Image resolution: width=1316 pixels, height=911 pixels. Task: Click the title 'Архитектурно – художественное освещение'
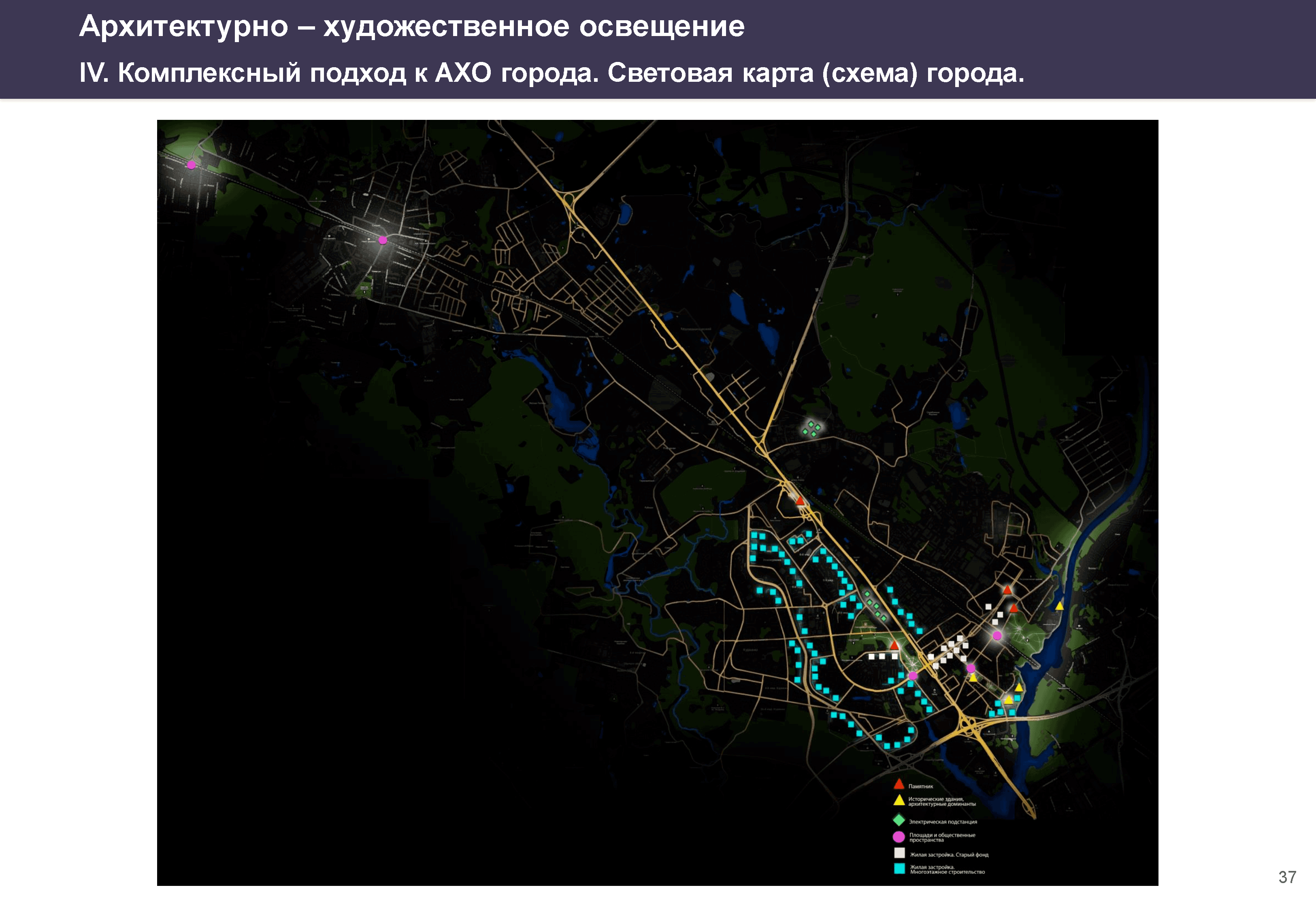point(411,26)
